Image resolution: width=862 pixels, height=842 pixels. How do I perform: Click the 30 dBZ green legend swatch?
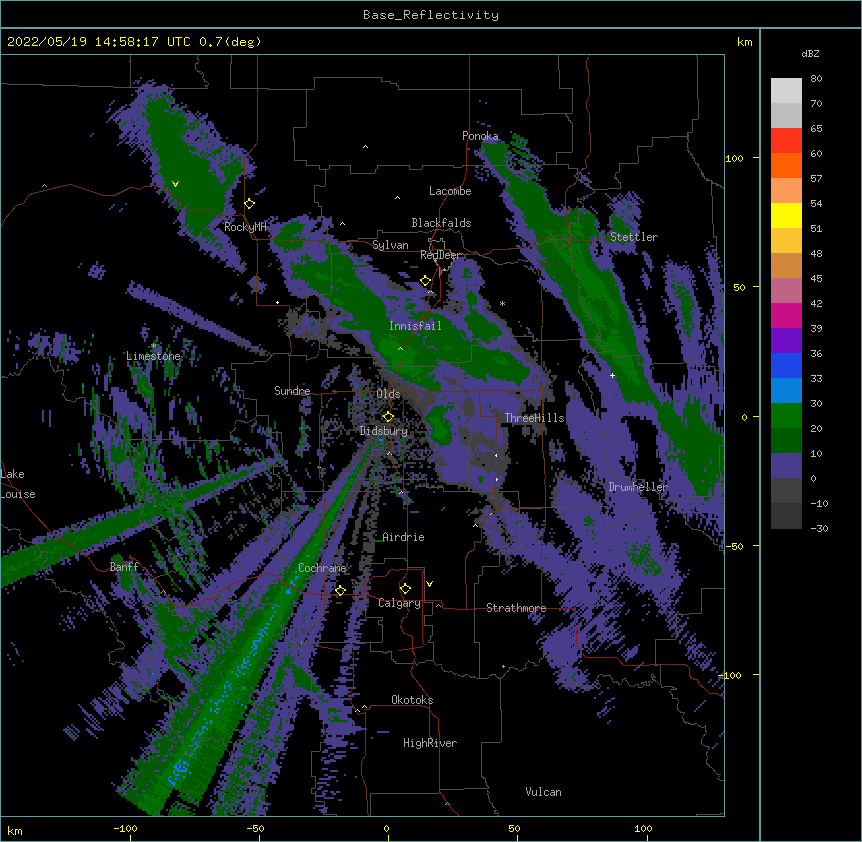[x=786, y=416]
